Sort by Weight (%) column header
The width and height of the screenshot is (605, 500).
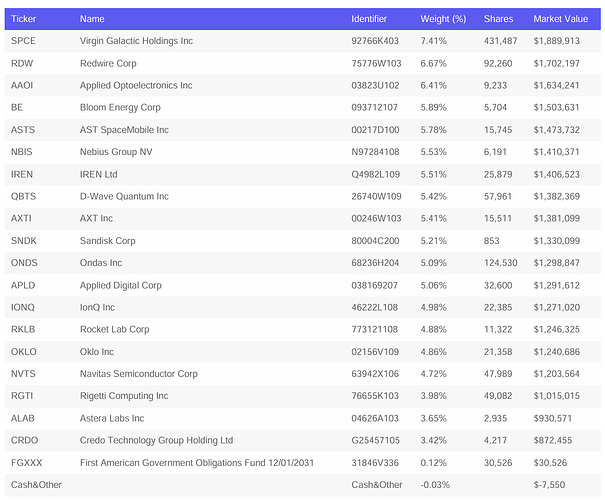[443, 19]
